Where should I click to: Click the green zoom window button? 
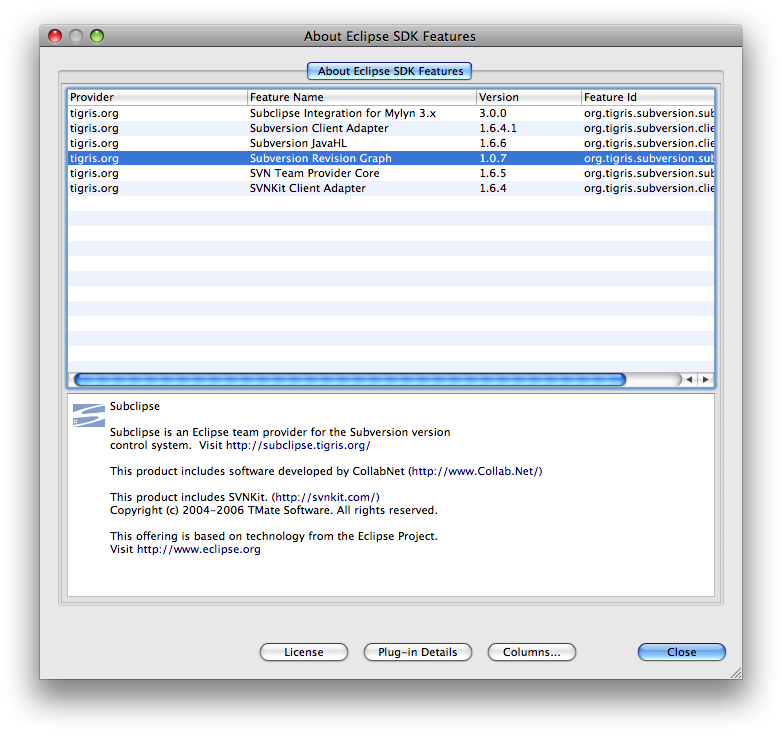click(x=97, y=36)
